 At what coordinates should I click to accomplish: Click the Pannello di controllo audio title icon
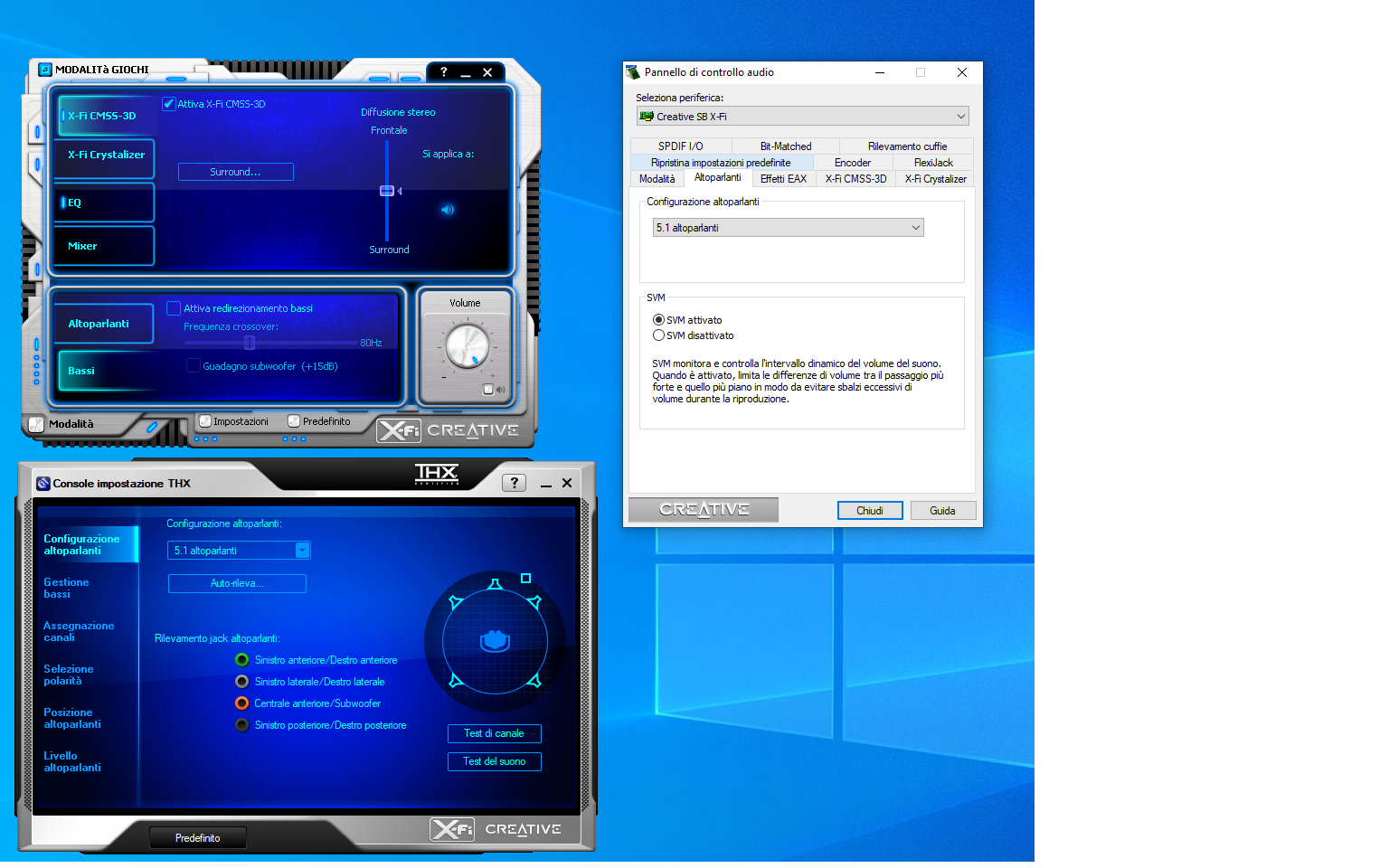[633, 72]
